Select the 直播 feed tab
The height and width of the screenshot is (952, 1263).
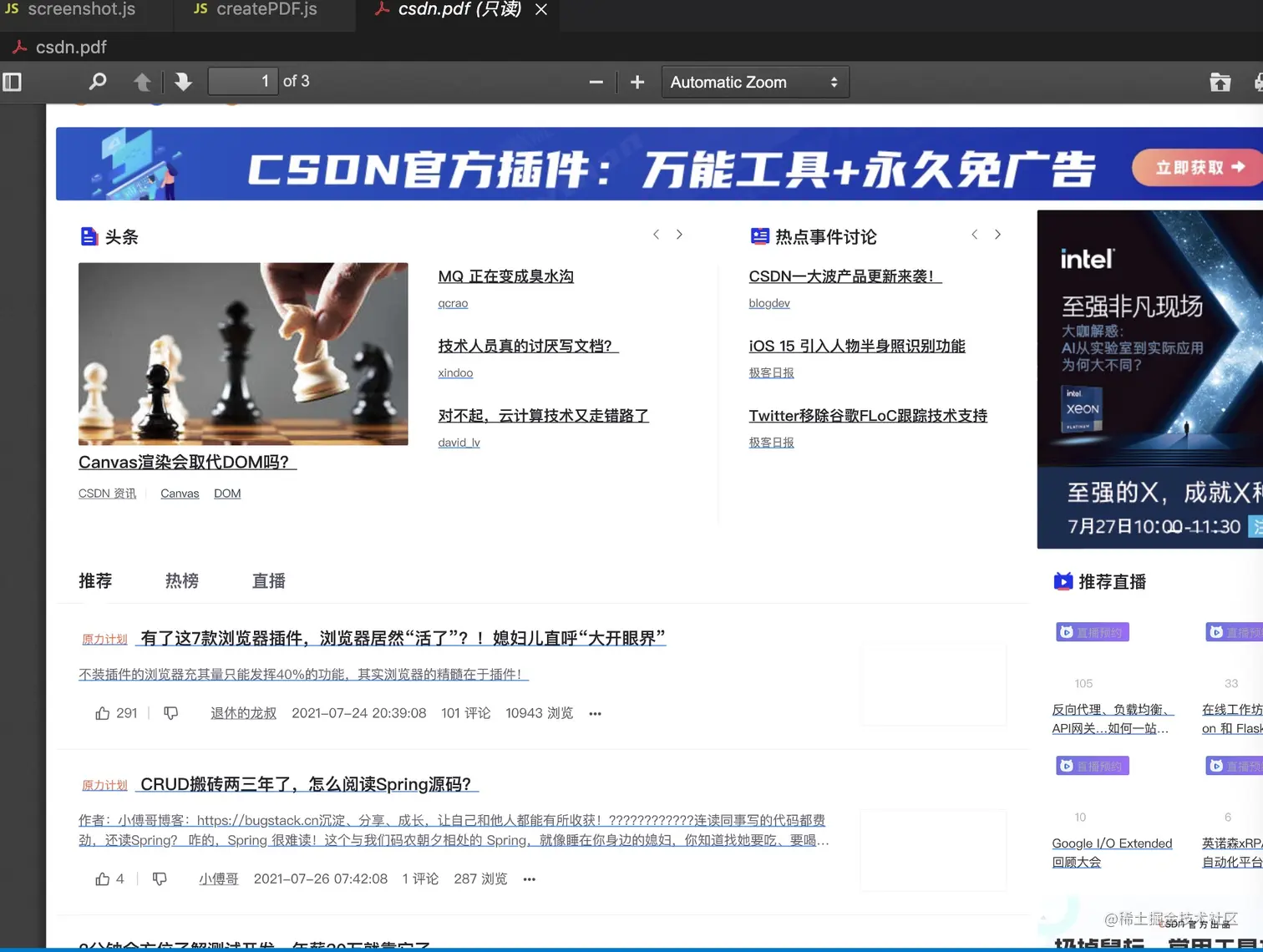pos(269,580)
